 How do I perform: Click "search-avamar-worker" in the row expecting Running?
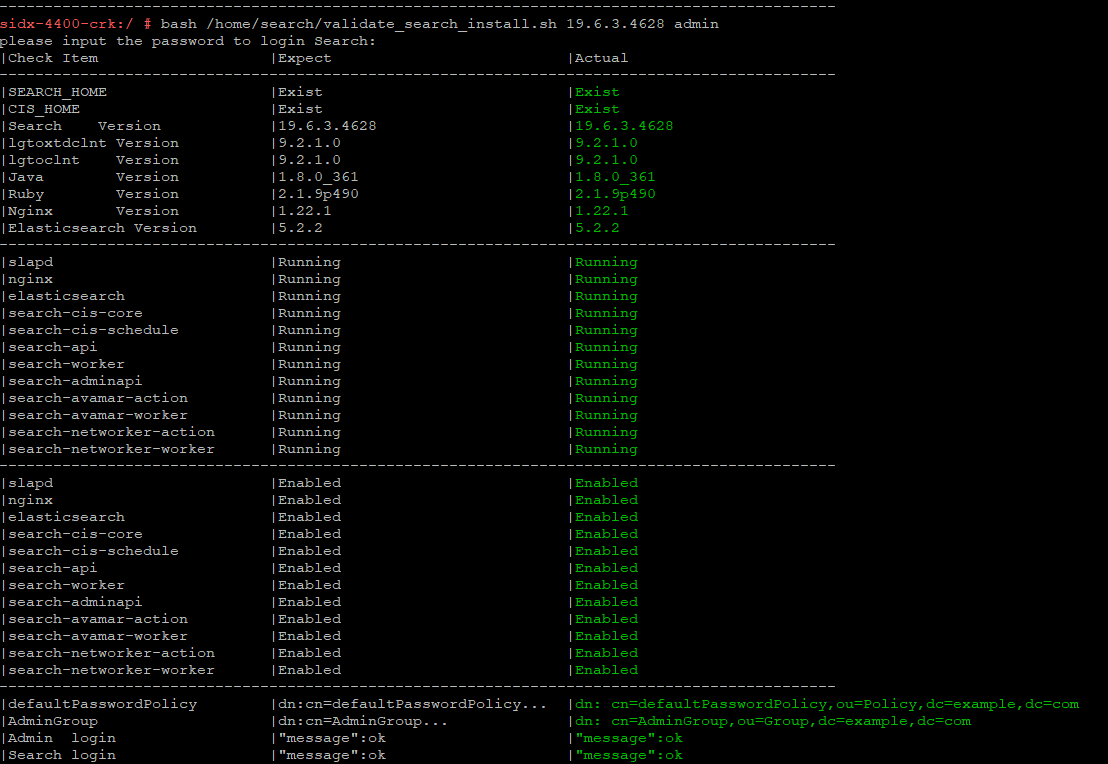click(x=98, y=415)
